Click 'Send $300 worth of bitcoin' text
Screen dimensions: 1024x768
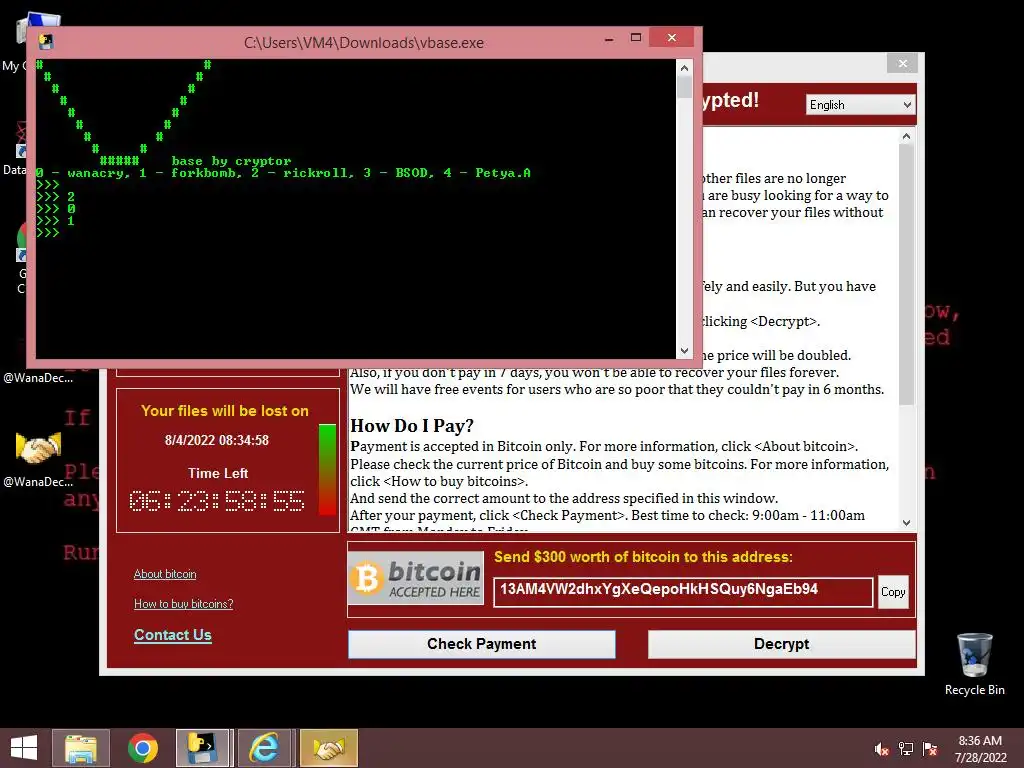643,557
